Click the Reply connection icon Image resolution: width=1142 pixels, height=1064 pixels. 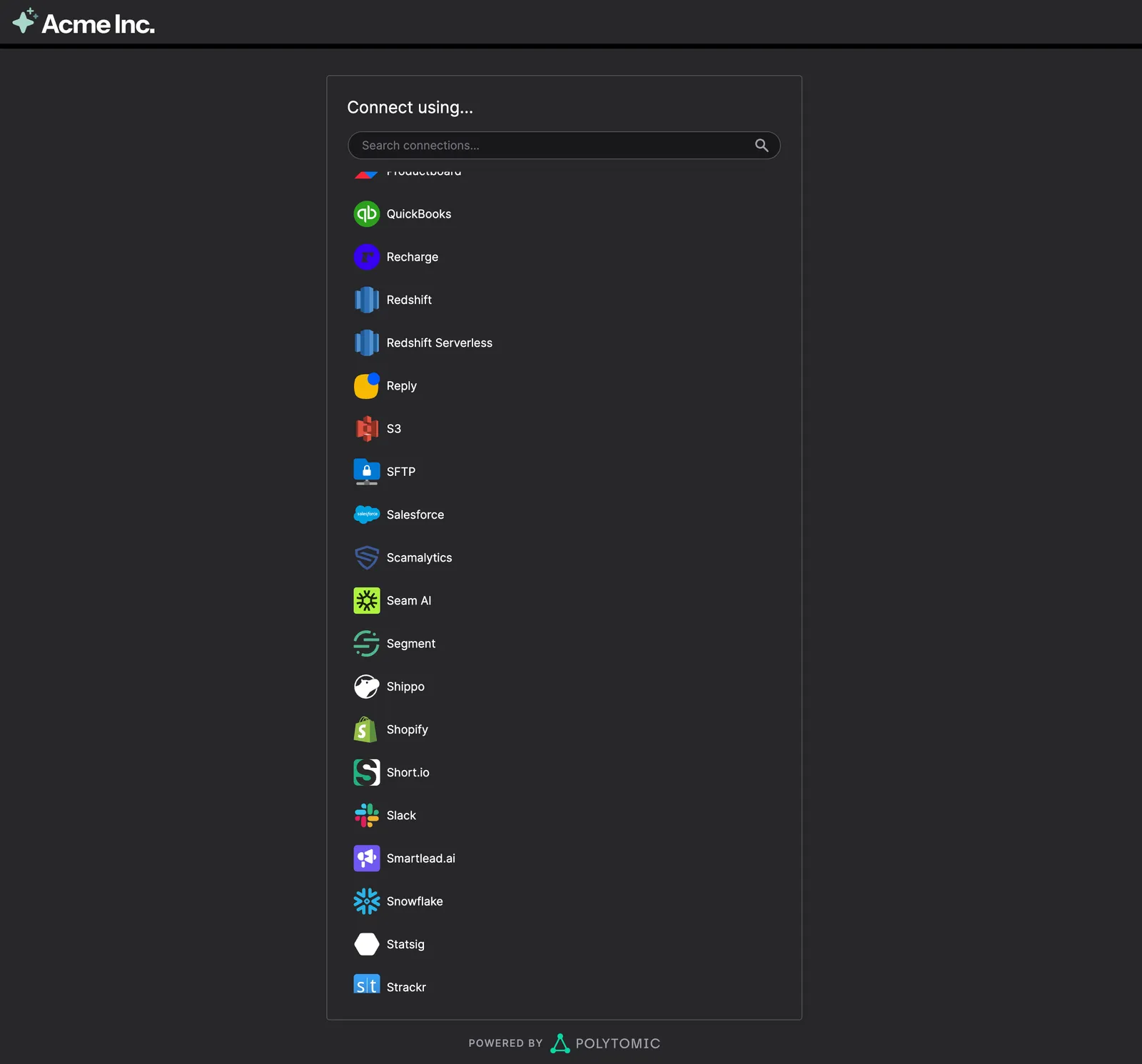367,386
